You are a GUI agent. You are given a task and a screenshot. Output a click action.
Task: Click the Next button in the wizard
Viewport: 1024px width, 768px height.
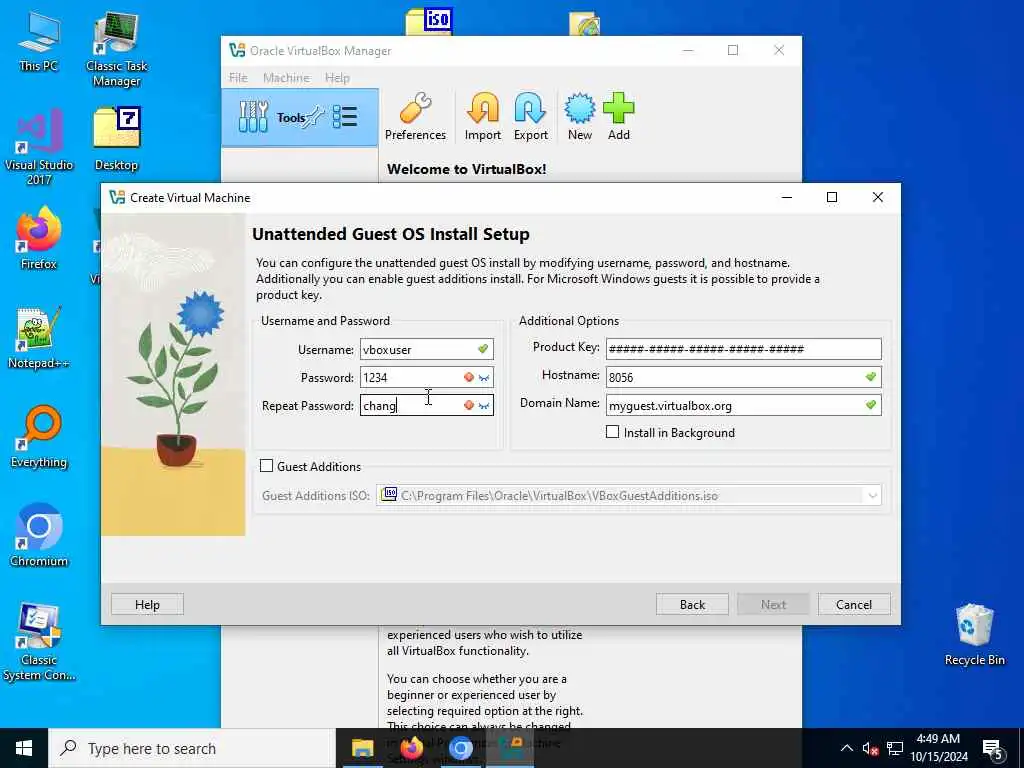click(x=773, y=604)
